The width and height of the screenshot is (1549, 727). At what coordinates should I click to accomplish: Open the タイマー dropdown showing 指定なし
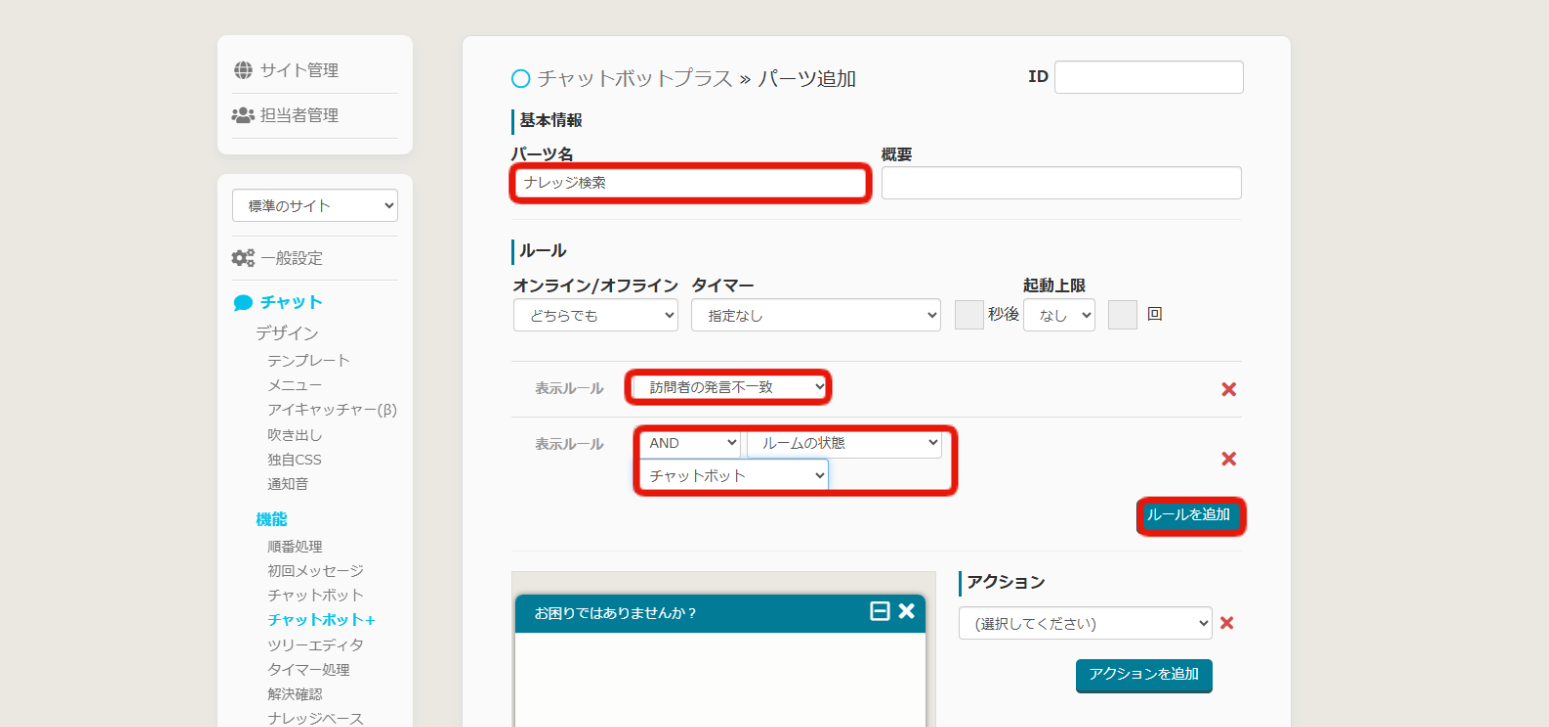[x=815, y=315]
